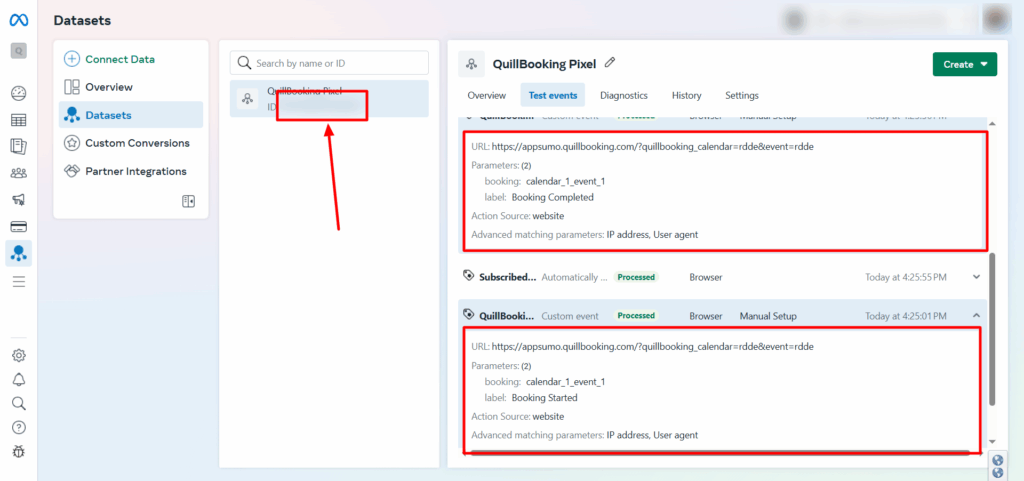
Task: Click Connect Data
Action: point(119,59)
